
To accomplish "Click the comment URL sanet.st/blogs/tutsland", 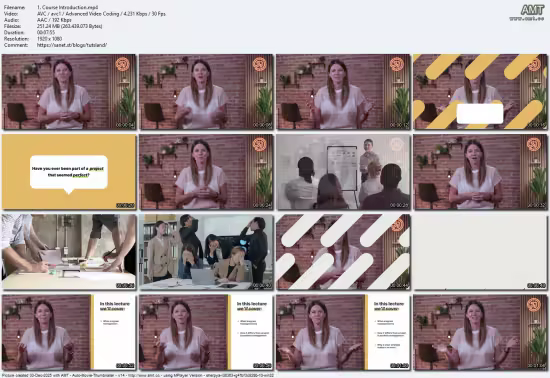I will [x=72, y=45].
